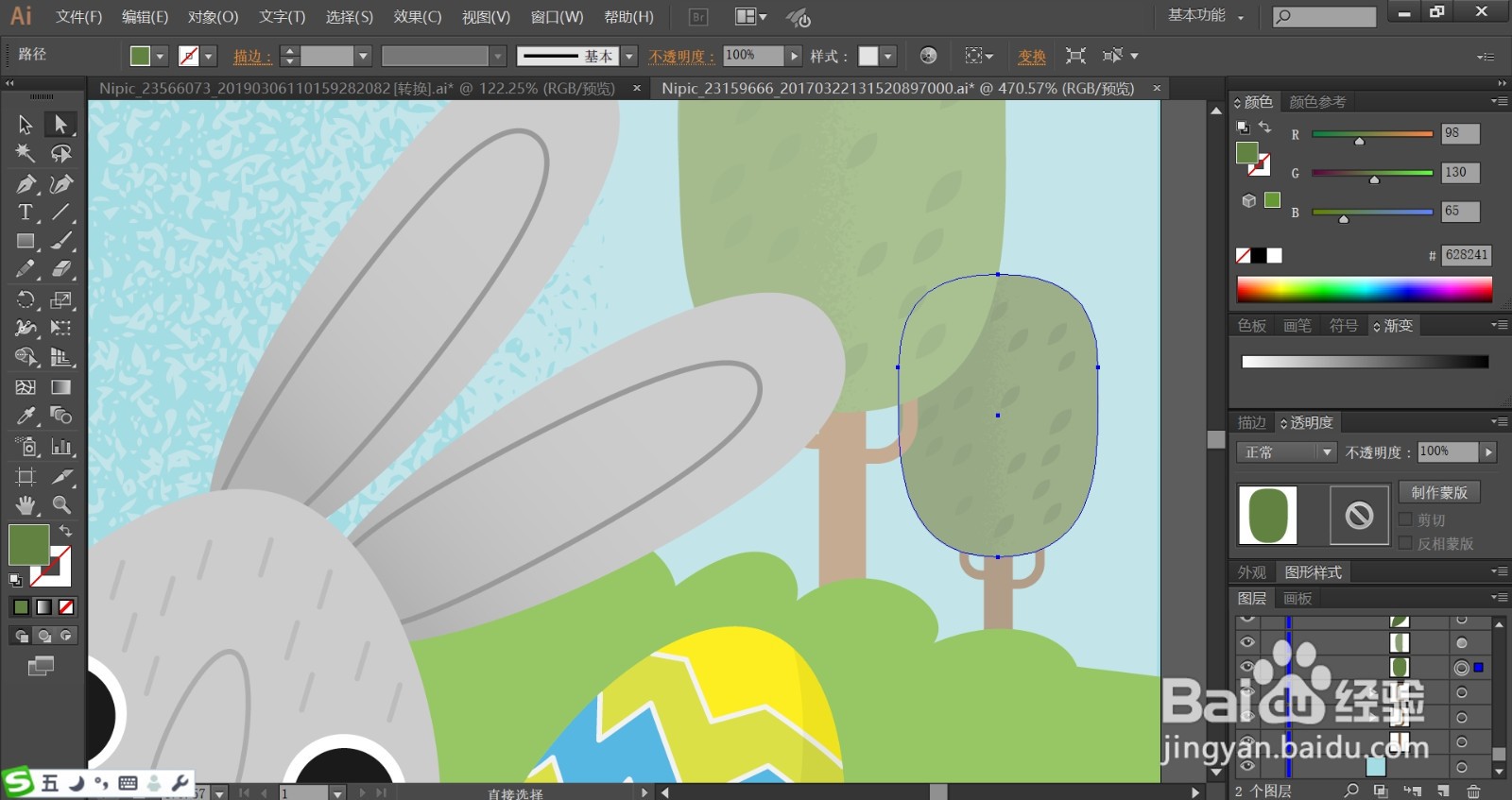The height and width of the screenshot is (800, 1512).
Task: Toggle target circle of light blue sublayer
Action: [x=1462, y=767]
